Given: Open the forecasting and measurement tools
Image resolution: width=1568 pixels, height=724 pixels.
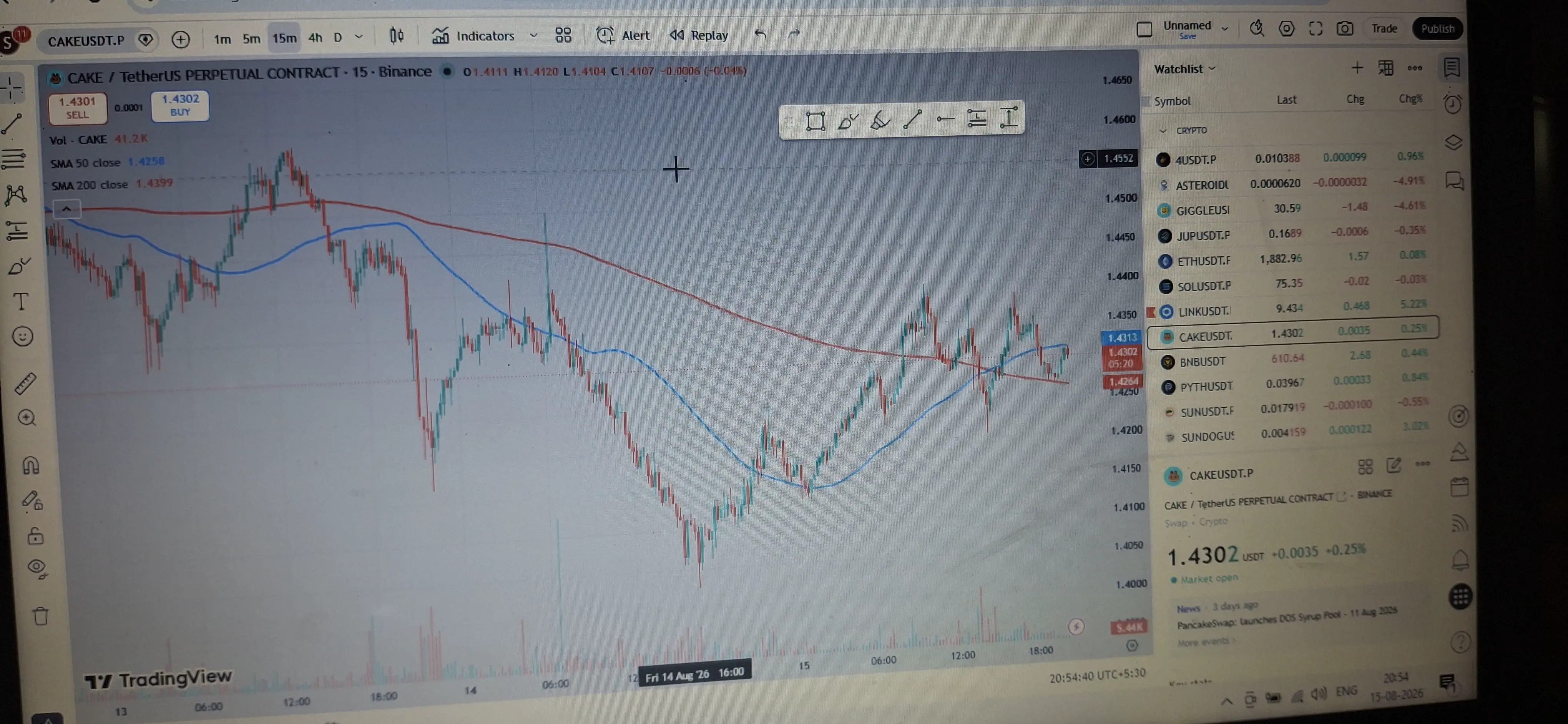Looking at the screenshot, I should (17, 231).
